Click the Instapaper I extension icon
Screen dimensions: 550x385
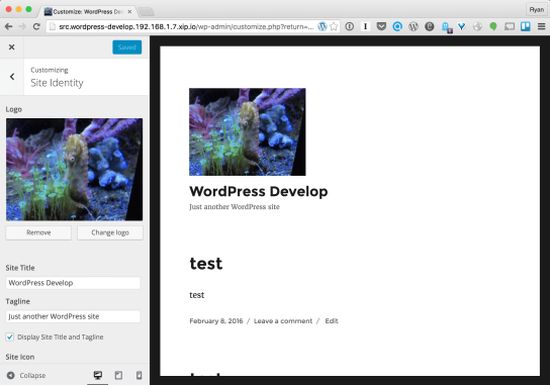365,26
